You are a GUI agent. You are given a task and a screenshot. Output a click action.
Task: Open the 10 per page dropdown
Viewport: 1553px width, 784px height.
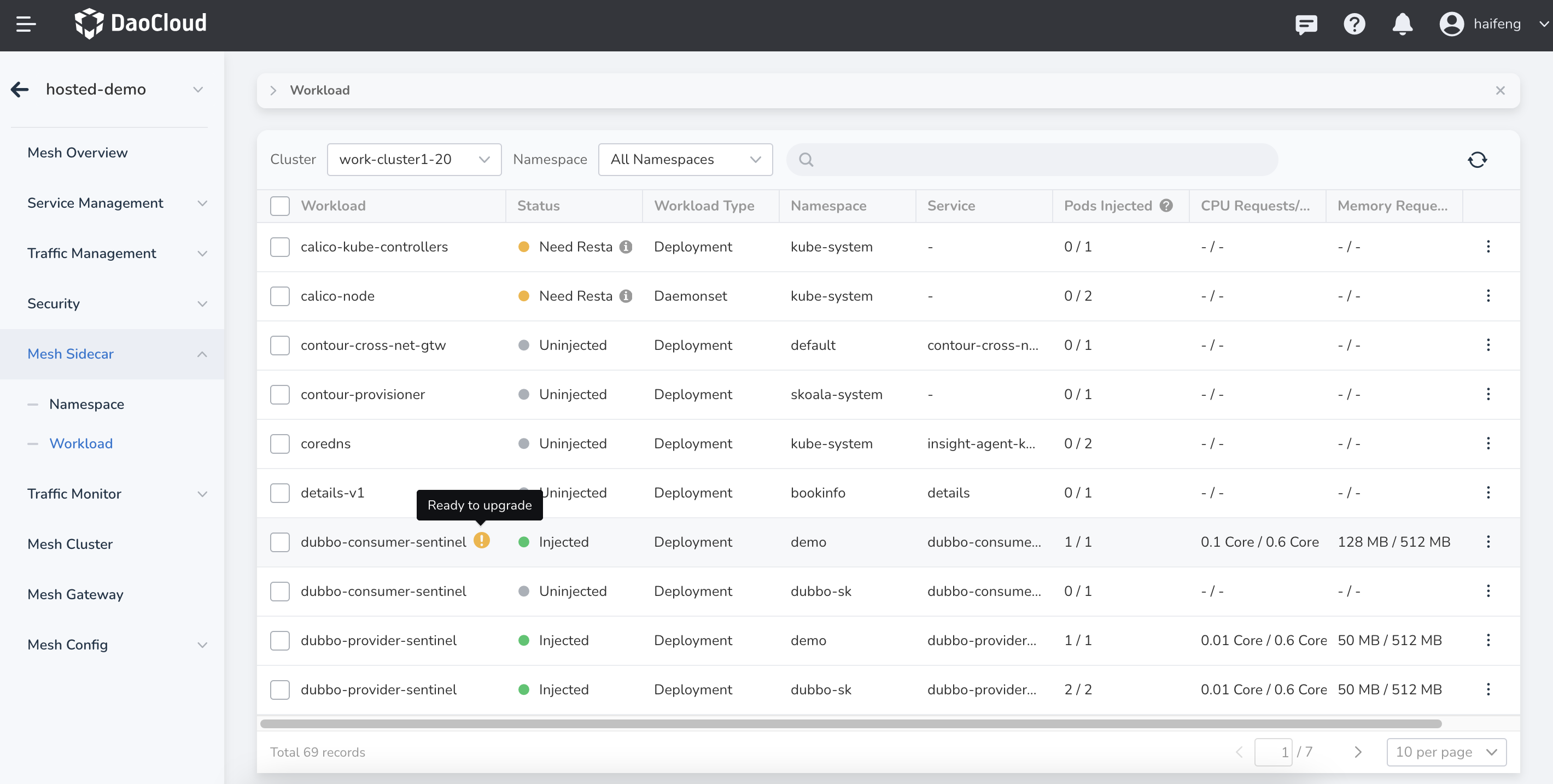coord(1446,752)
